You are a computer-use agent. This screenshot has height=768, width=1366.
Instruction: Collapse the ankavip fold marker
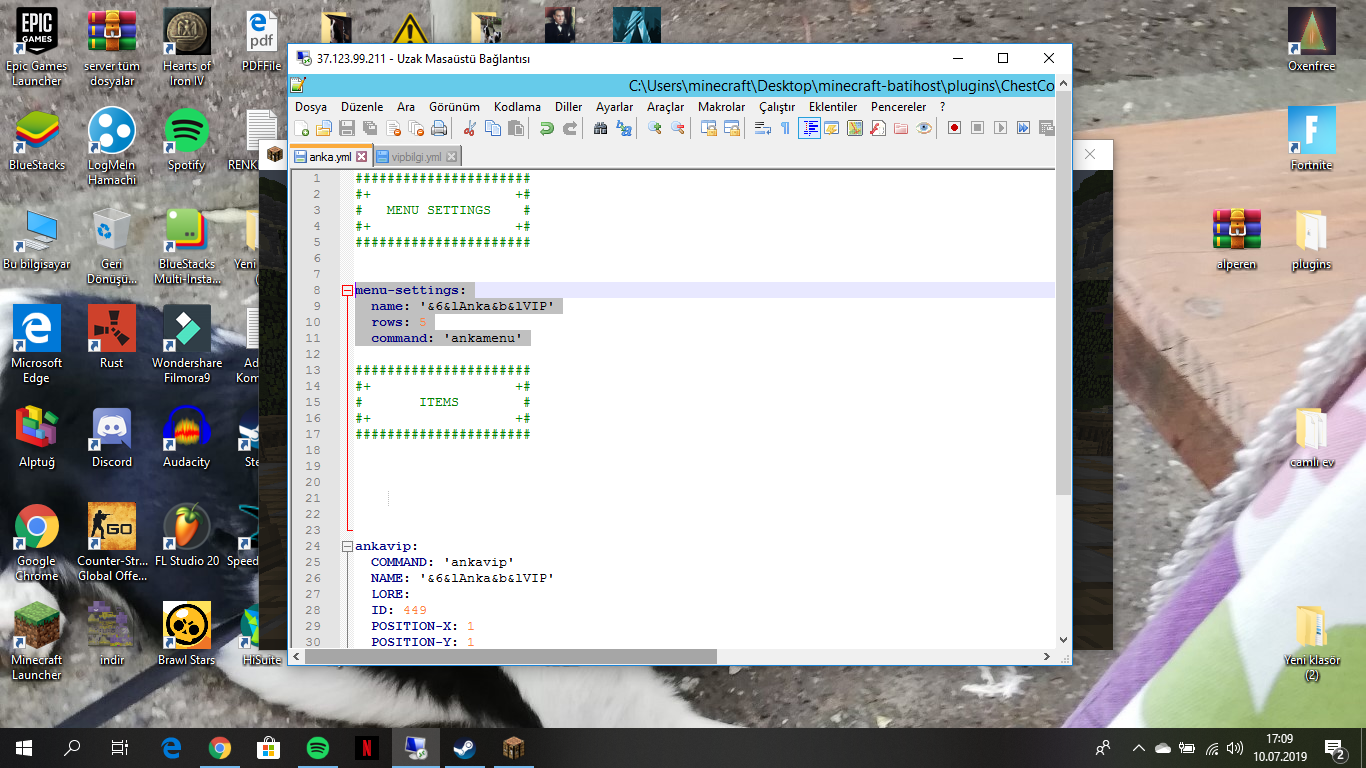coord(347,546)
